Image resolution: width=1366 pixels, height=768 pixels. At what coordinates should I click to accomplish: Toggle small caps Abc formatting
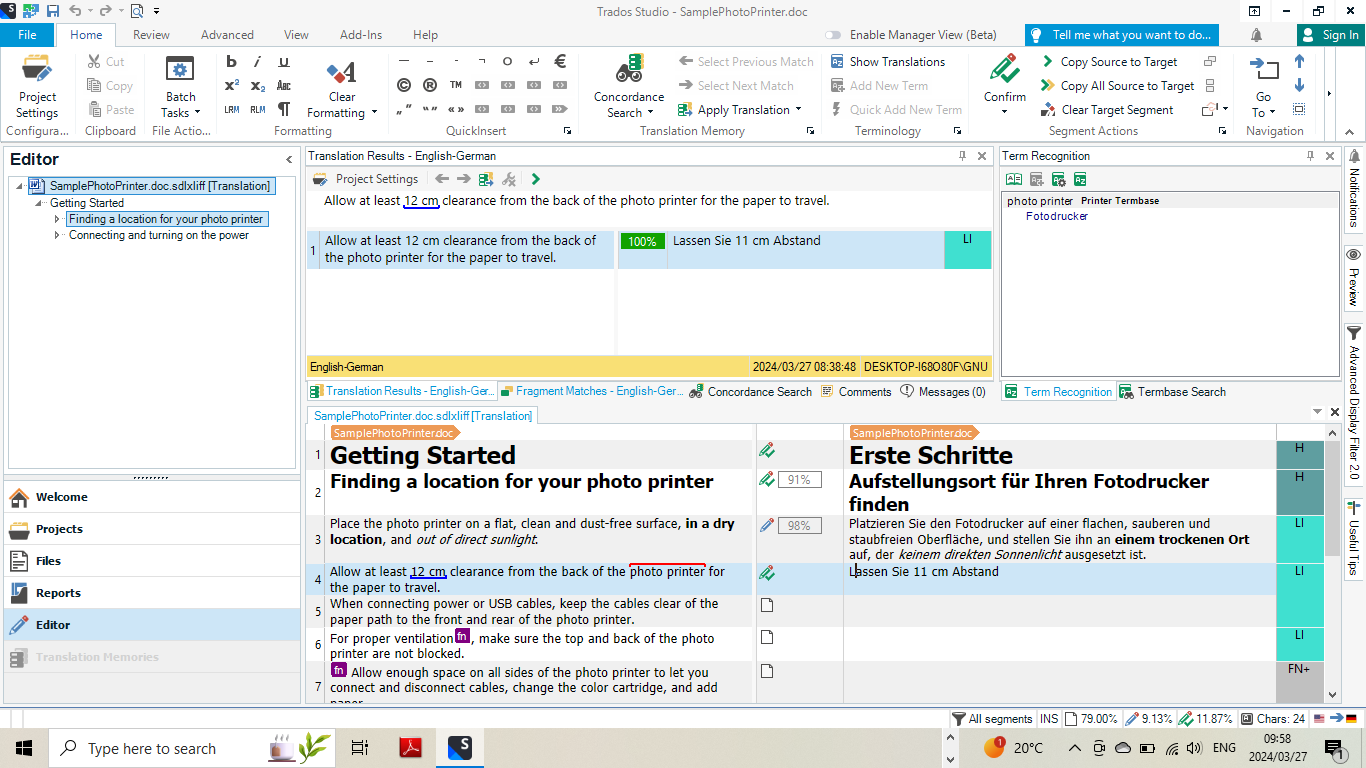coord(284,86)
